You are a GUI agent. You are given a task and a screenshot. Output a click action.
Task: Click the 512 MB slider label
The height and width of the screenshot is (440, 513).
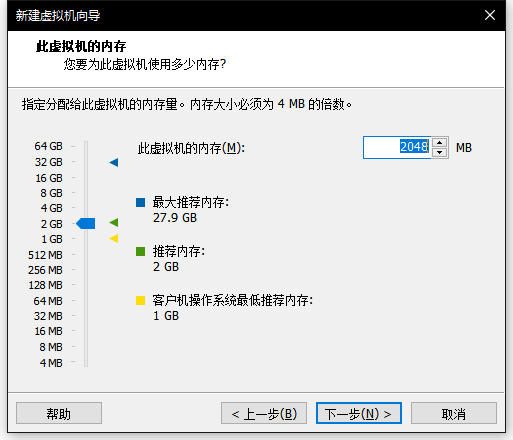pos(45,255)
